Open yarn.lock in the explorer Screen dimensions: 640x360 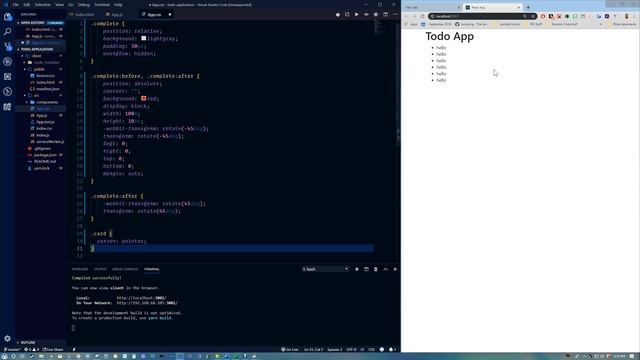tap(41, 168)
